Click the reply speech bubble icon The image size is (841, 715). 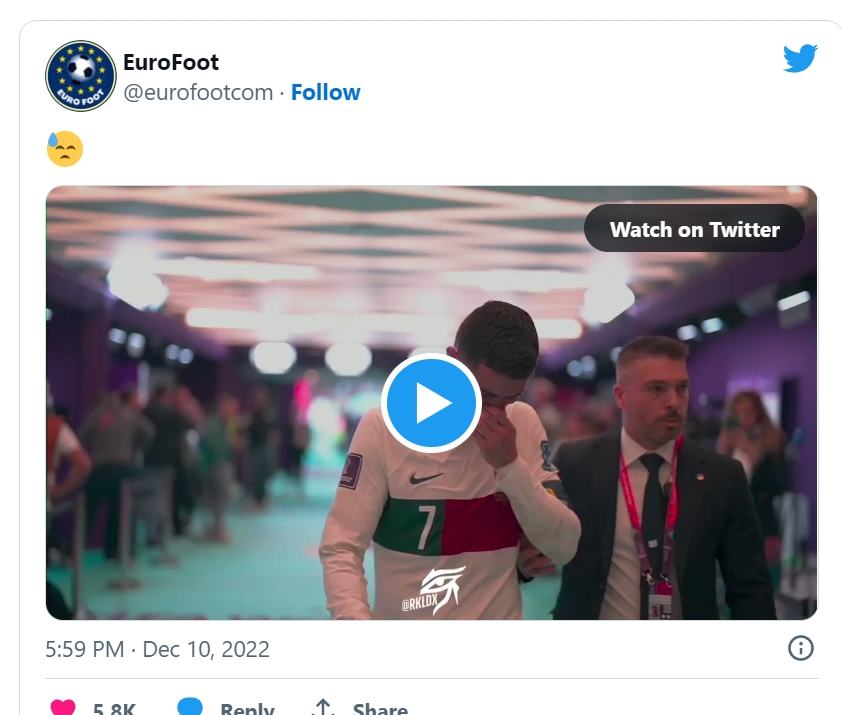click(190, 707)
